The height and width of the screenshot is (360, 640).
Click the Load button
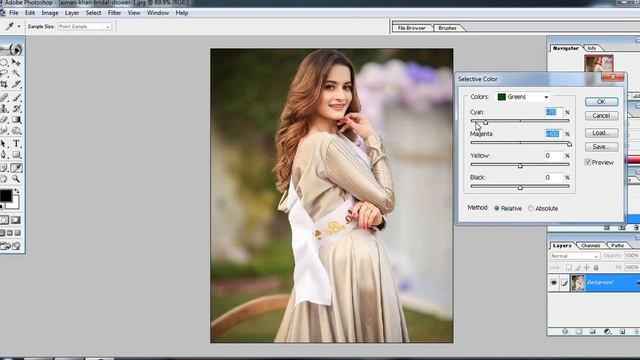[601, 133]
